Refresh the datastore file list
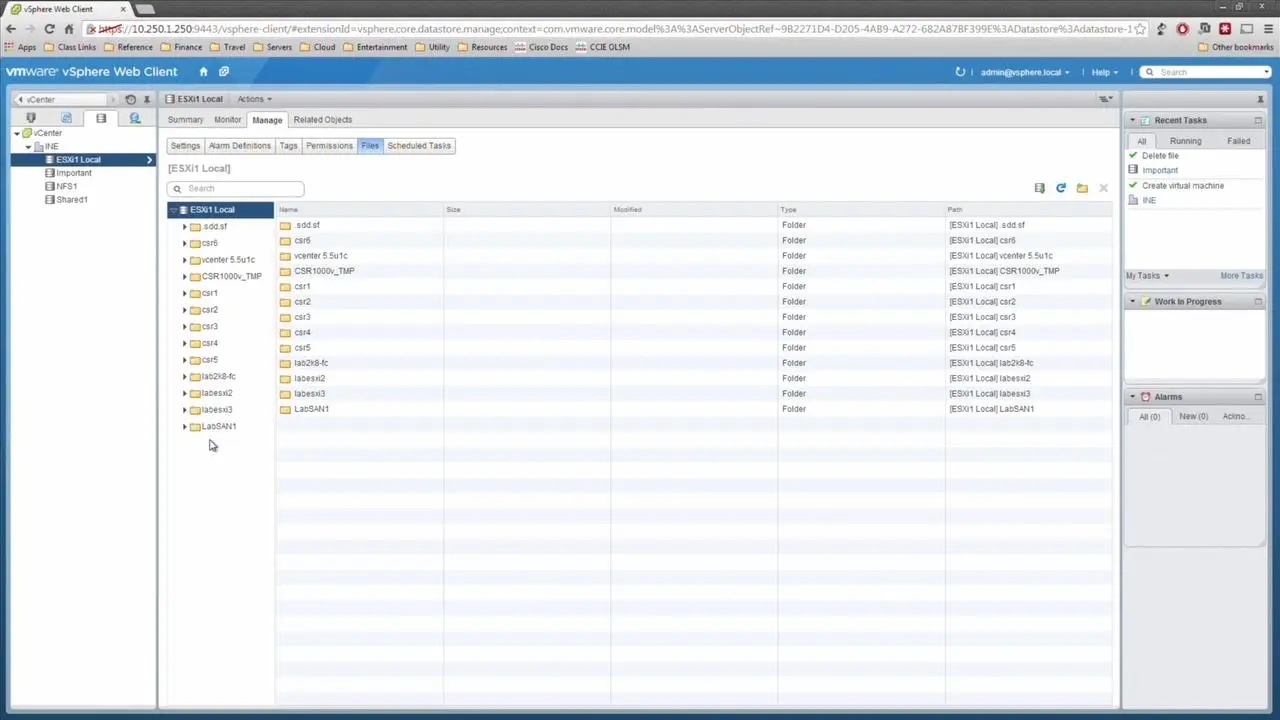Image resolution: width=1280 pixels, height=720 pixels. (1061, 188)
